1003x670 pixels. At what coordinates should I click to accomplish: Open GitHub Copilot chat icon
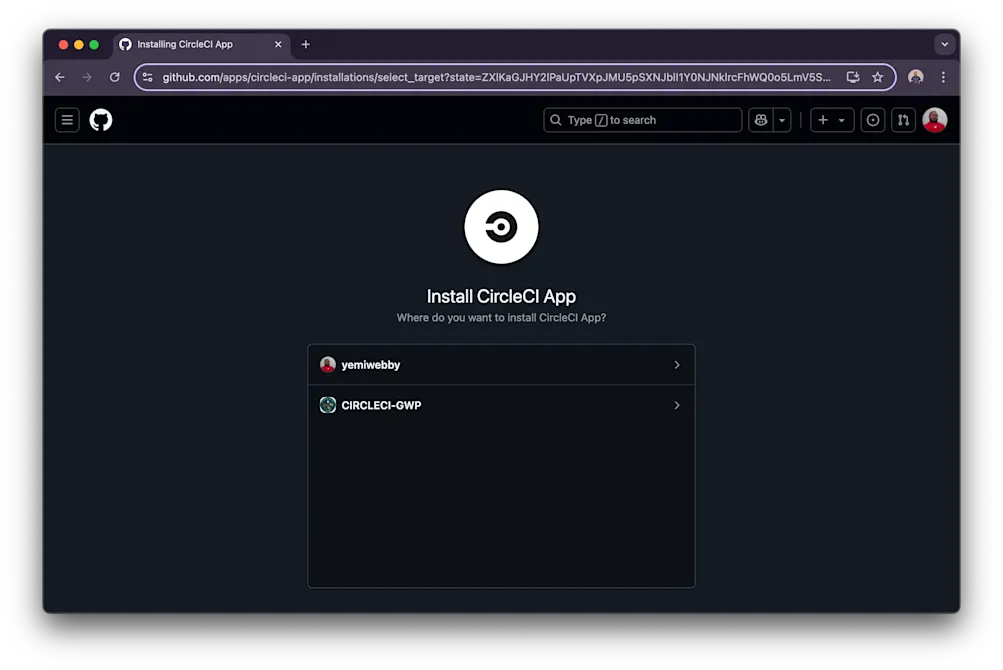pyautogui.click(x=761, y=120)
